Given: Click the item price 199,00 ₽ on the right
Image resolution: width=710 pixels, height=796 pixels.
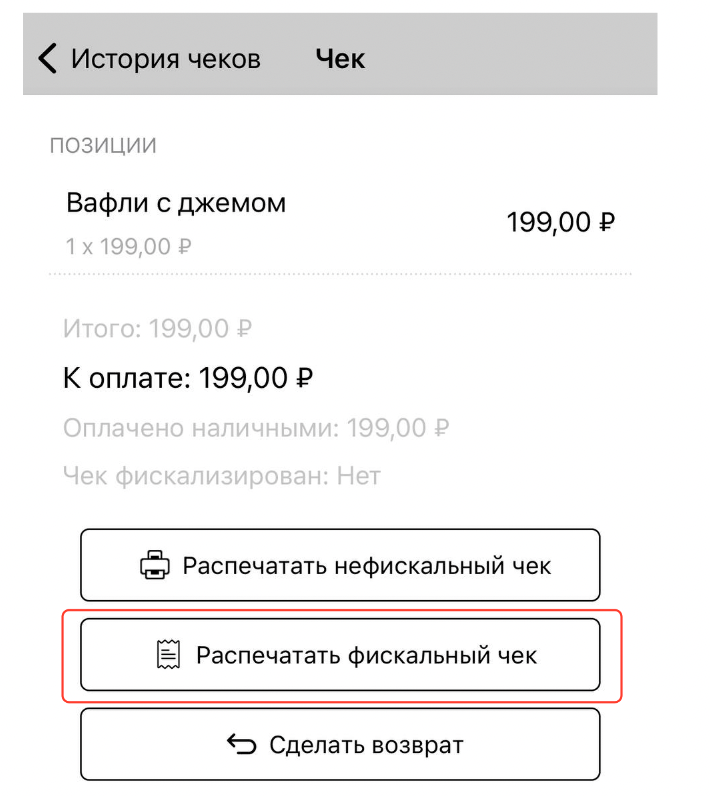Looking at the screenshot, I should pyautogui.click(x=560, y=221).
